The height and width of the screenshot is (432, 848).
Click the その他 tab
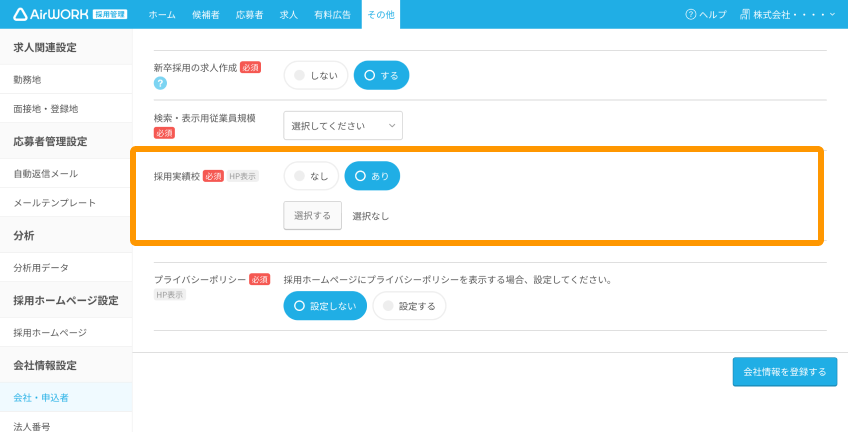[x=381, y=15]
